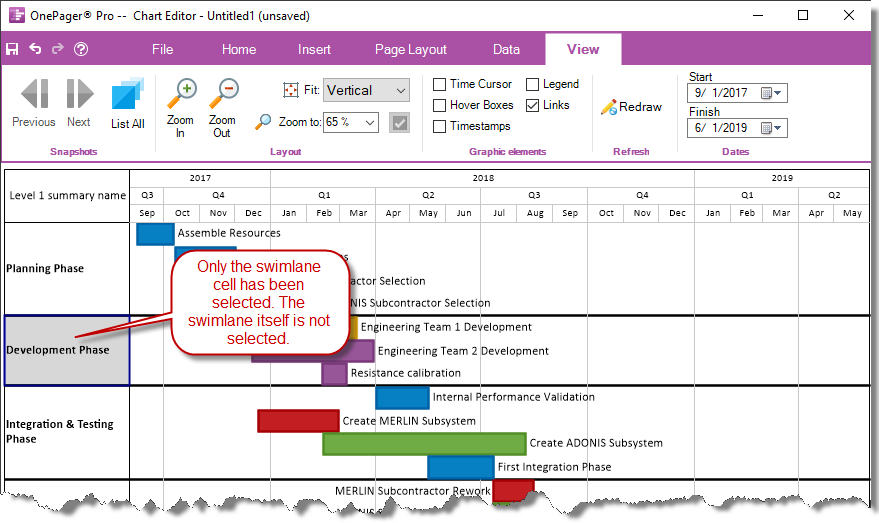Enable the Hover Boxes checkbox

(x=440, y=105)
